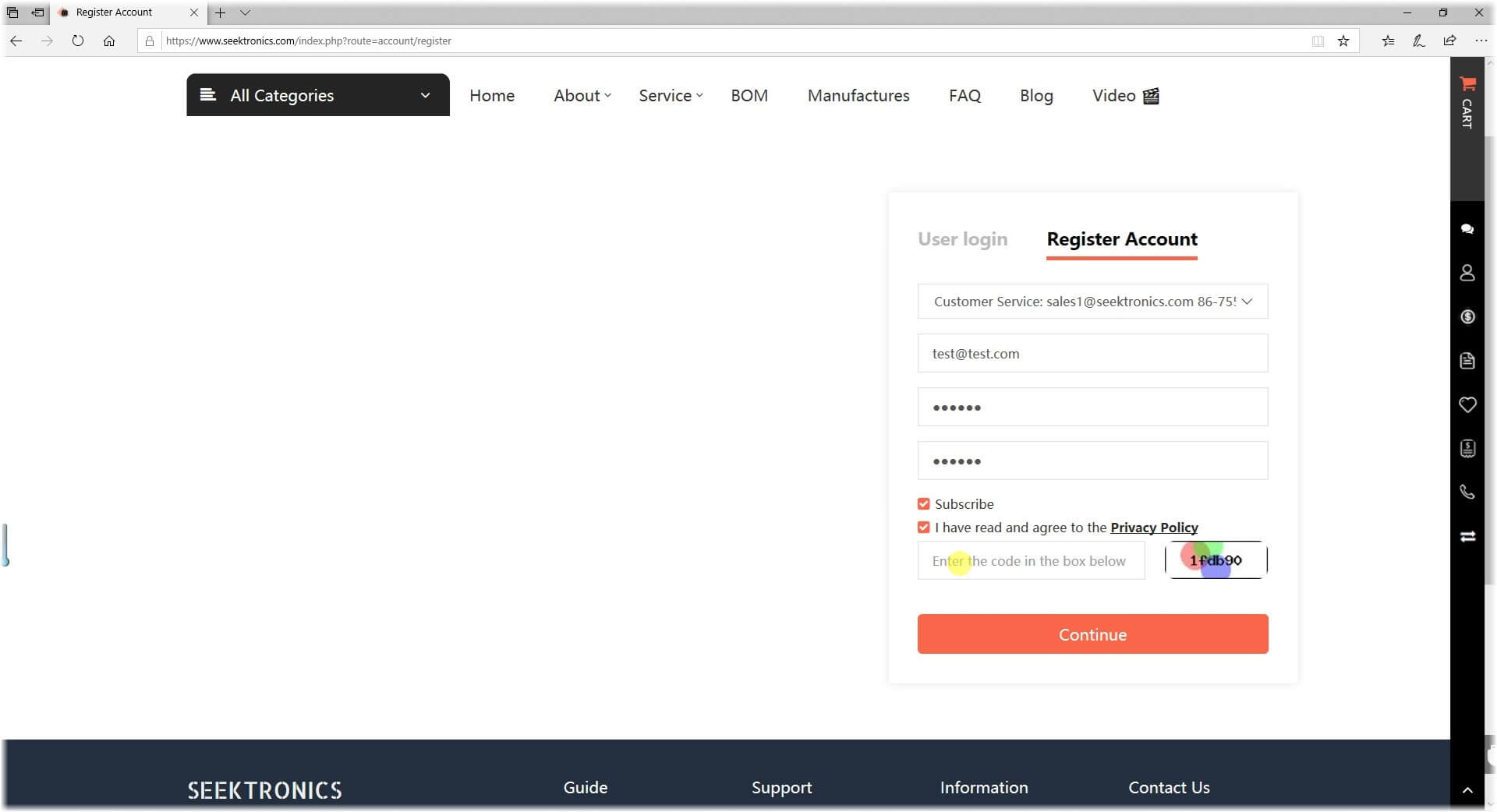
Task: Uncheck the Privacy Policy agreement checkbox
Action: coord(924,528)
